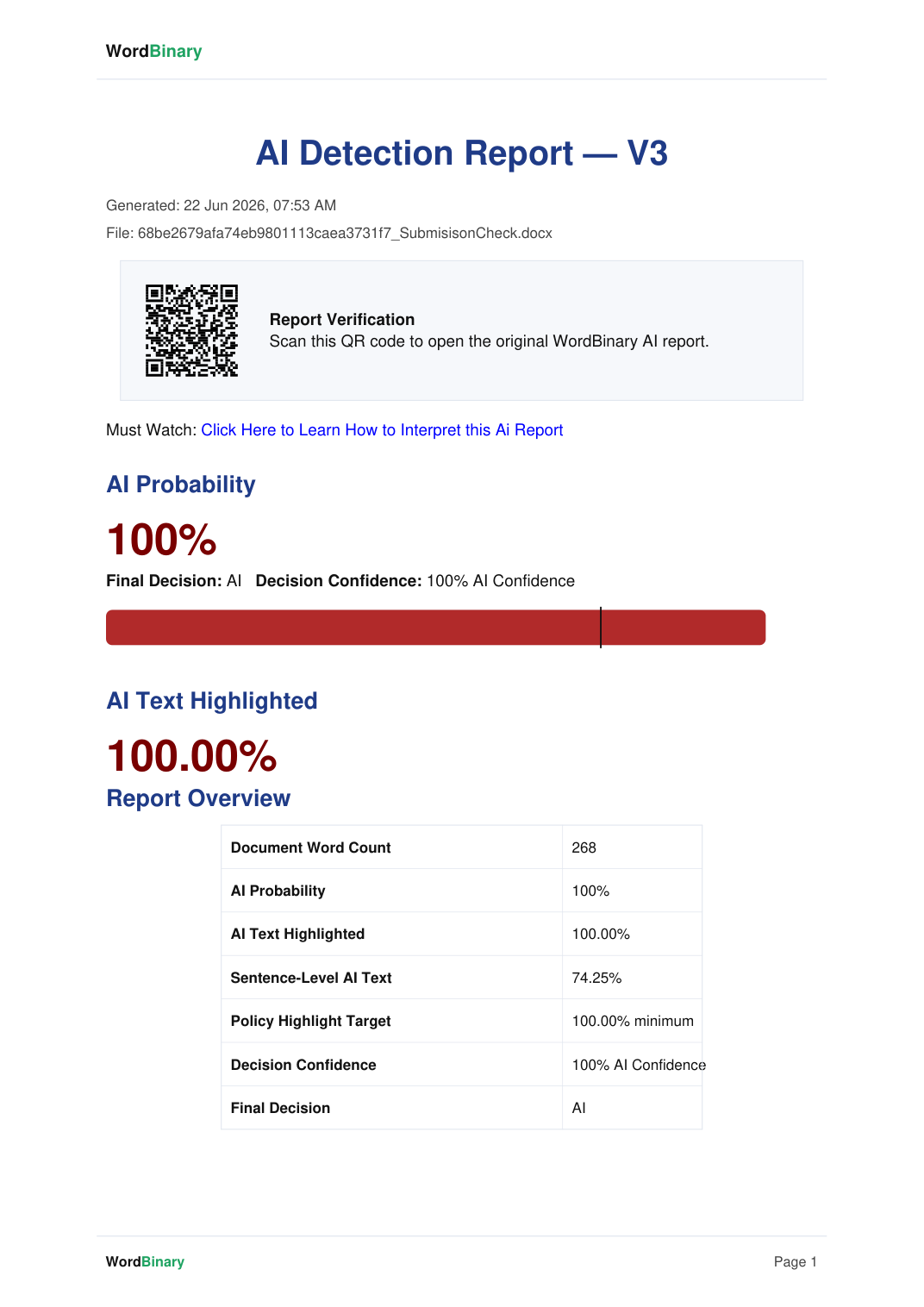
Task: Click the '100%' table cell value
Action: 632,891
